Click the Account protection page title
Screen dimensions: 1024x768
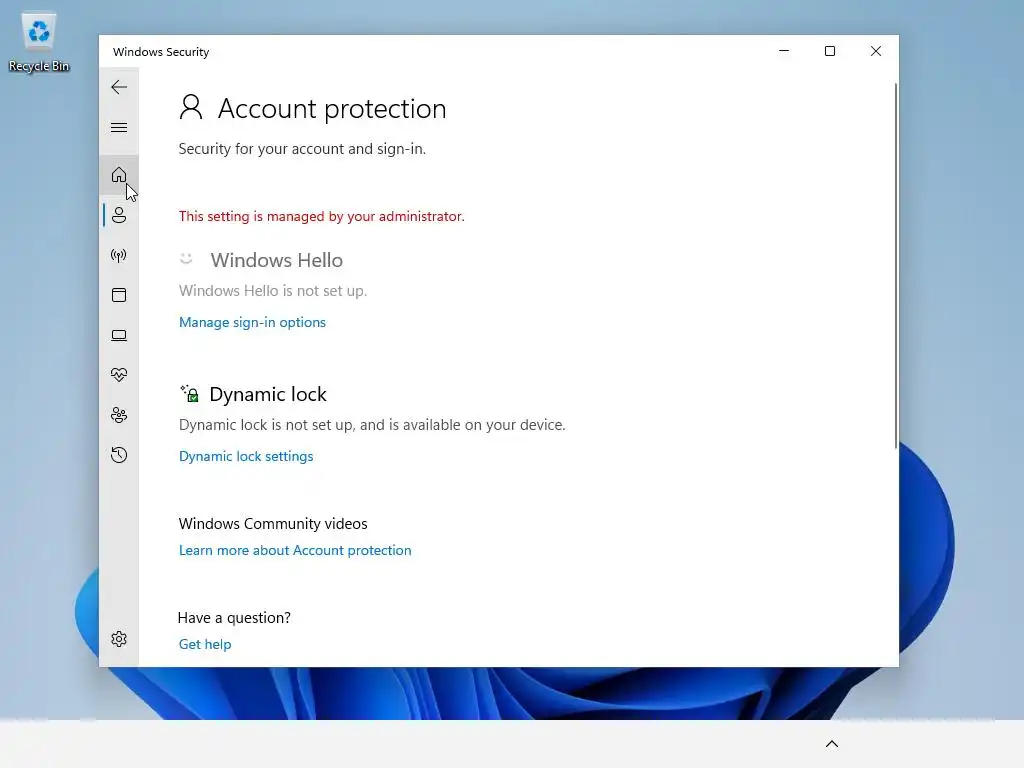click(x=332, y=108)
